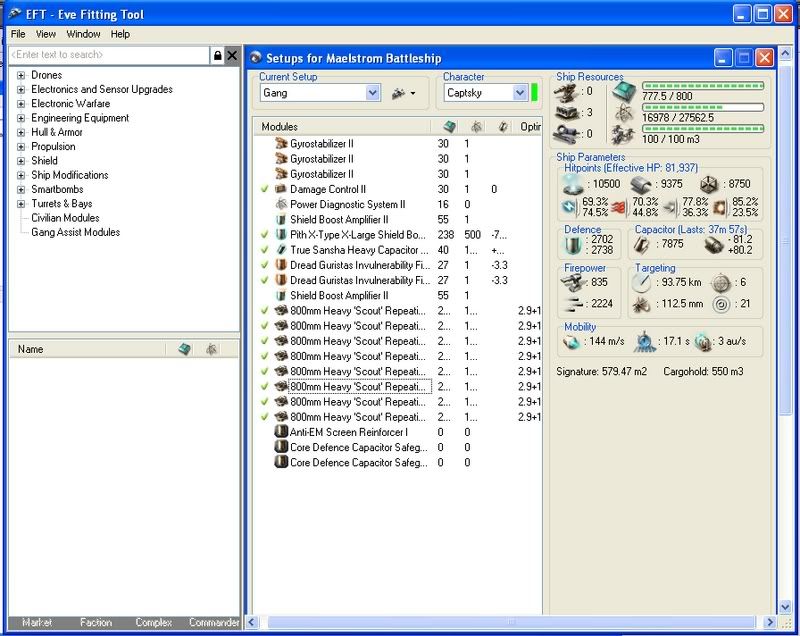Click the CPU resource icon next to 777.5 / 800
This screenshot has height=636, width=800.
(624, 91)
